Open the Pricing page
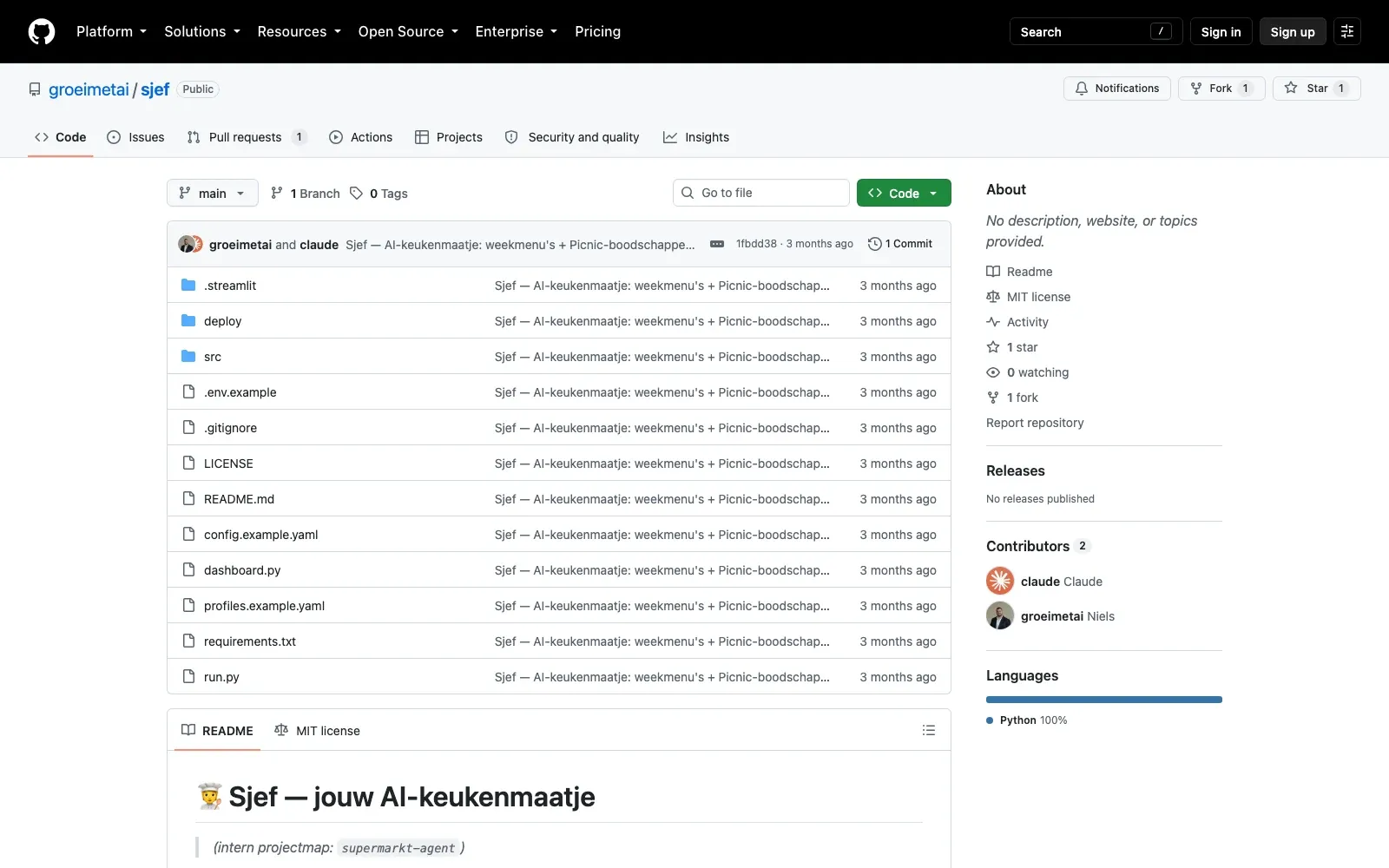This screenshot has width=1389, height=868. [597, 31]
